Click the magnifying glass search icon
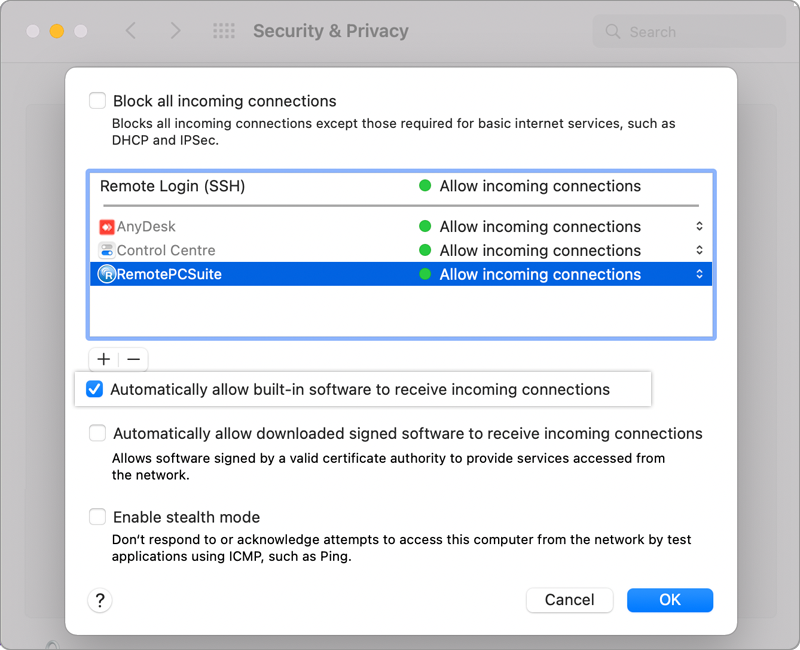Image resolution: width=800 pixels, height=650 pixels. (611, 31)
